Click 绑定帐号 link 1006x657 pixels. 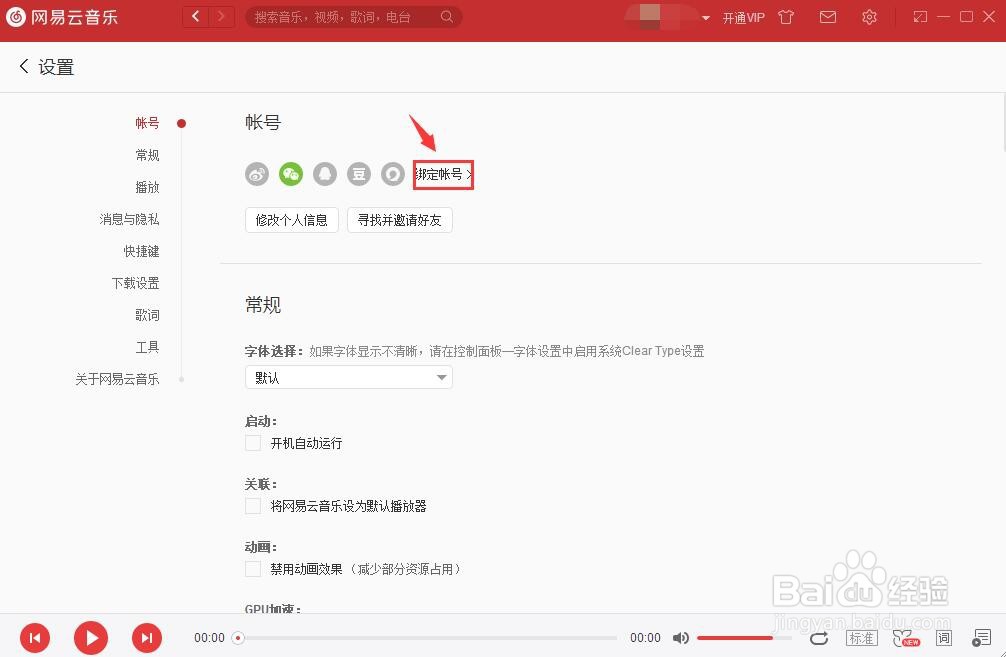[x=443, y=174]
